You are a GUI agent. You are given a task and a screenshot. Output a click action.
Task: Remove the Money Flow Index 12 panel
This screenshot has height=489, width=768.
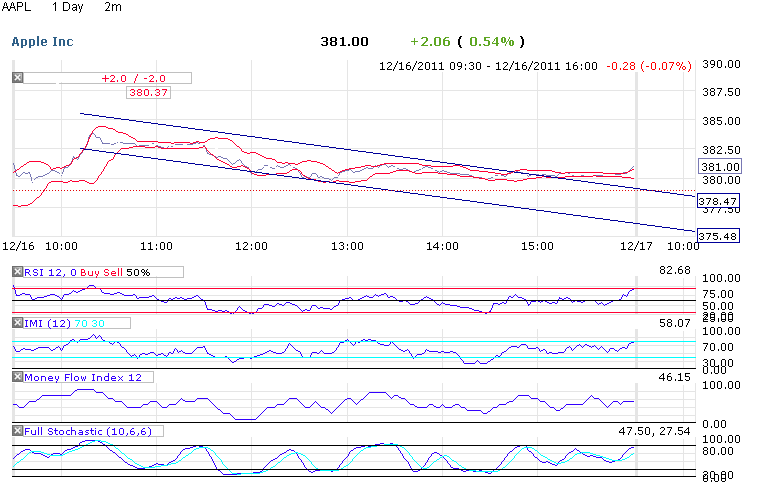click(x=18, y=377)
